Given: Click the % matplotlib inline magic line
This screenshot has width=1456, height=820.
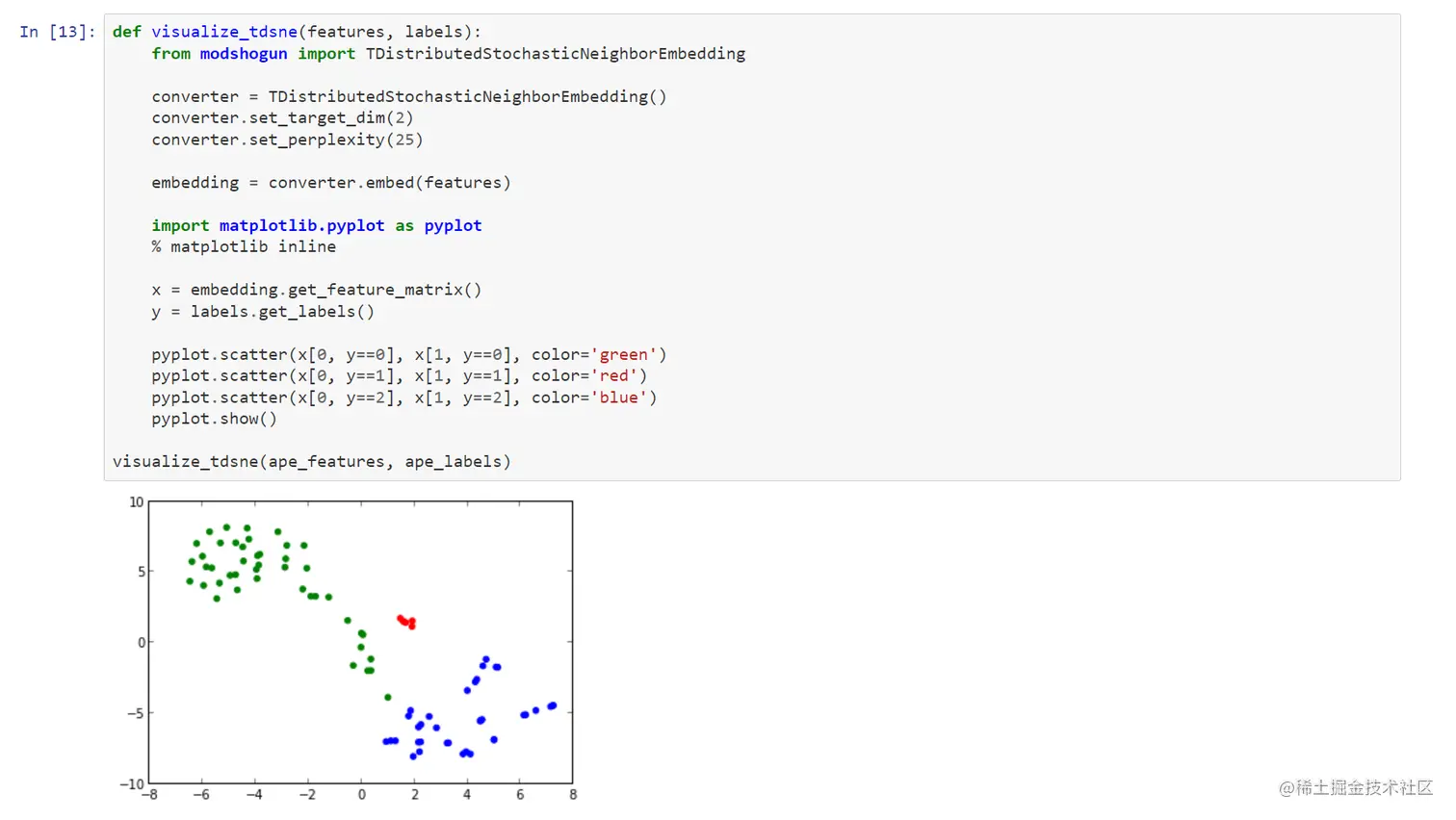Looking at the screenshot, I should point(244,246).
